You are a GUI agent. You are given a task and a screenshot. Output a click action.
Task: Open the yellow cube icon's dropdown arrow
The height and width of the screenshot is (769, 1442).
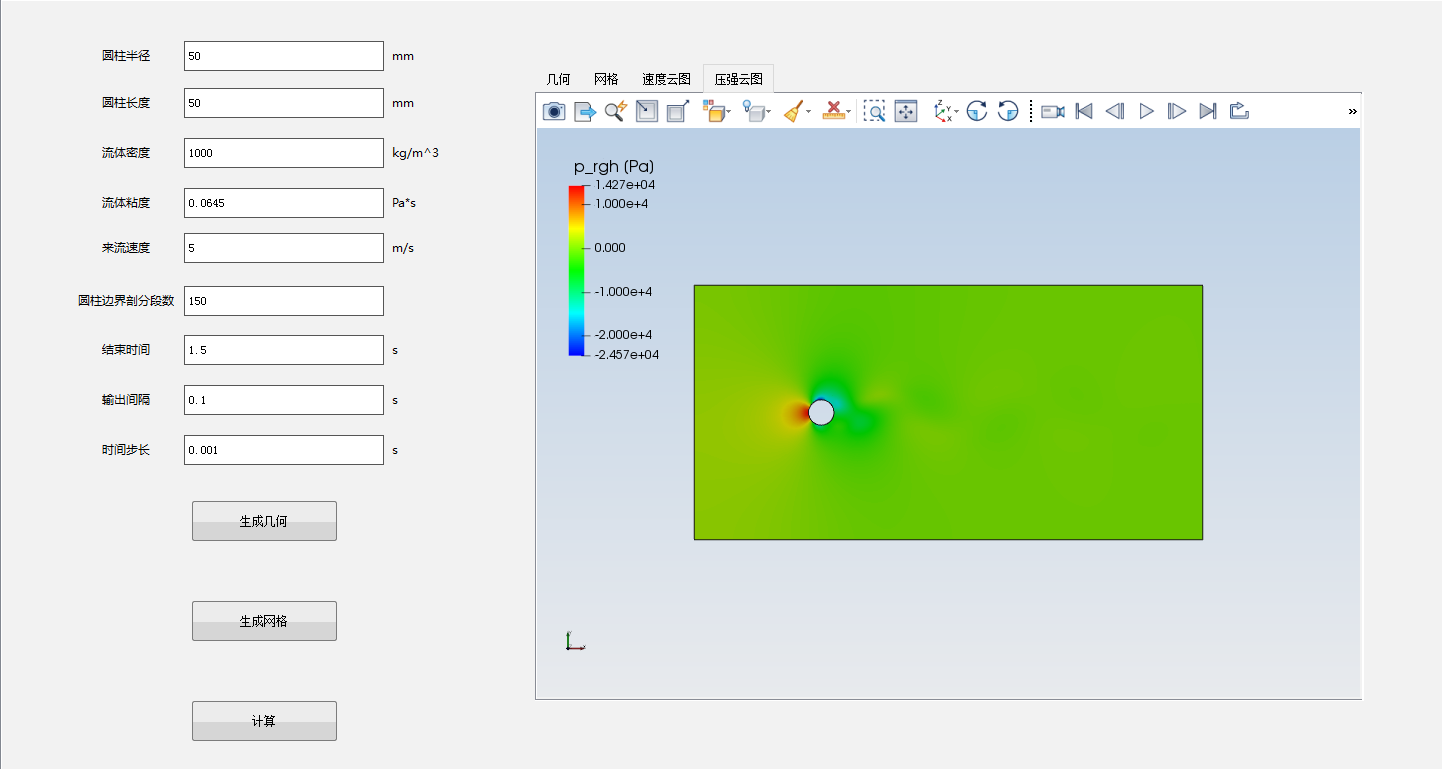(x=729, y=112)
